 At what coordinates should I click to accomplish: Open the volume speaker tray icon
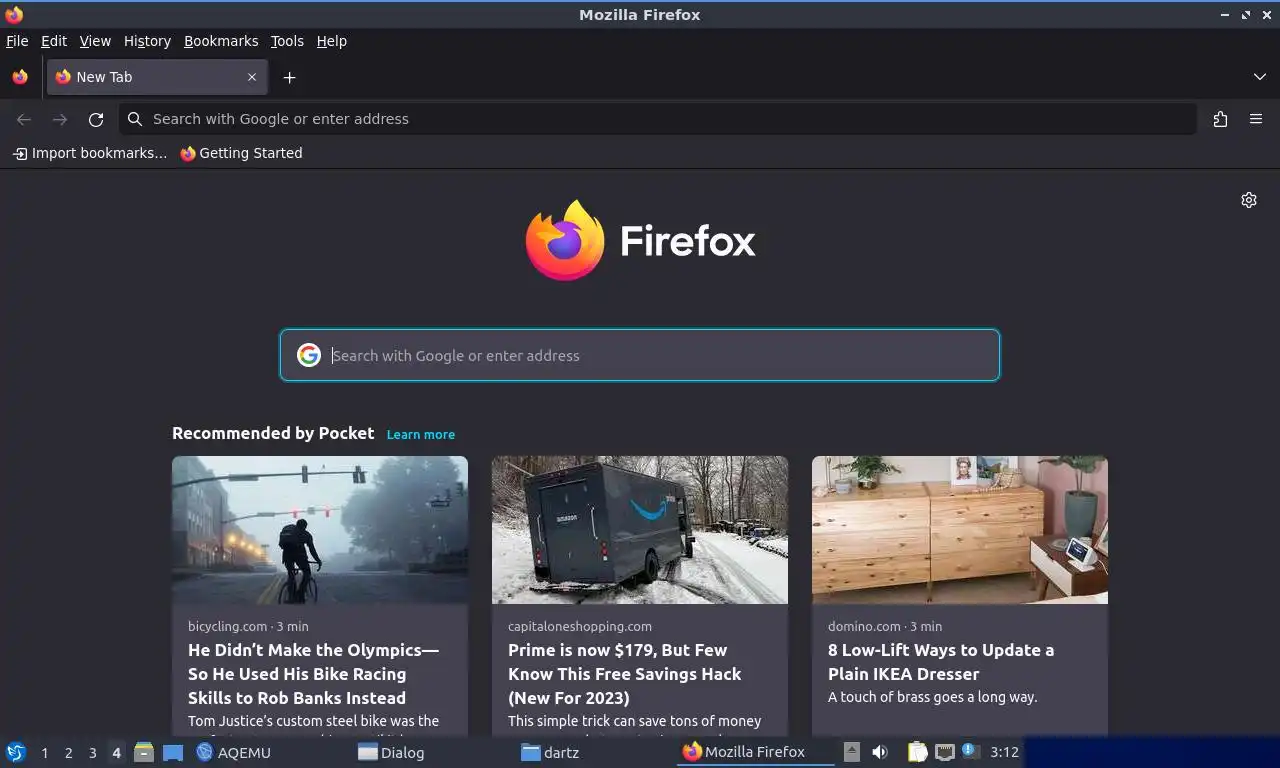(880, 752)
